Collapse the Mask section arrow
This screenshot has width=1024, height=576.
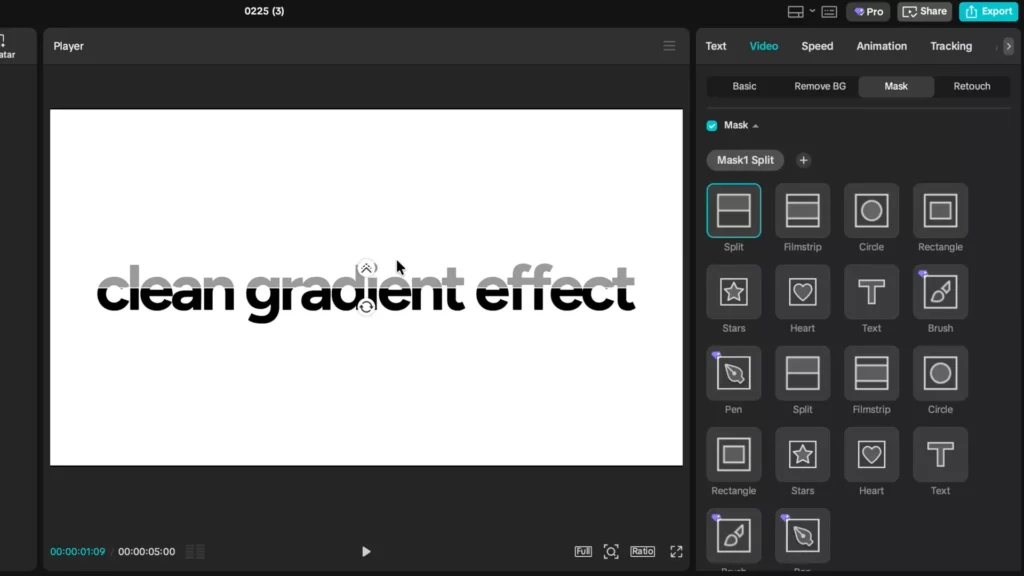tap(755, 126)
